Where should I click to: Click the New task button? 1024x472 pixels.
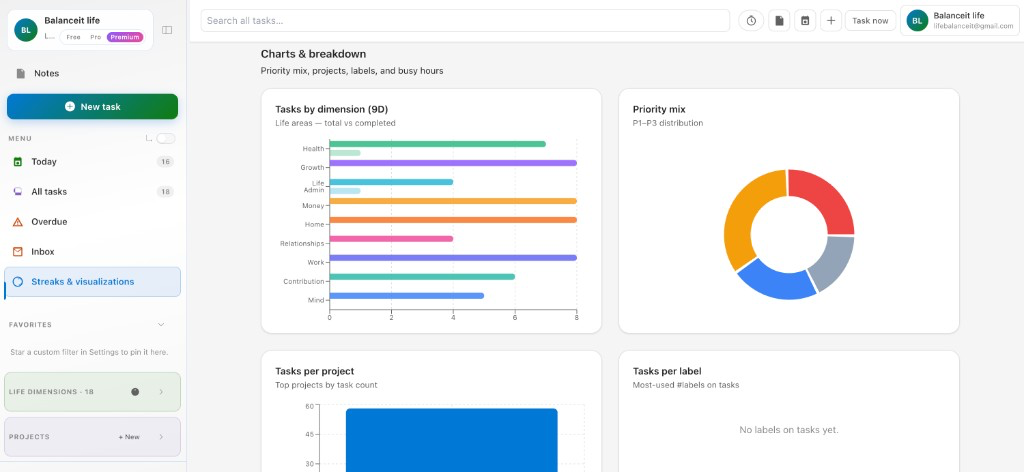pyautogui.click(x=93, y=106)
